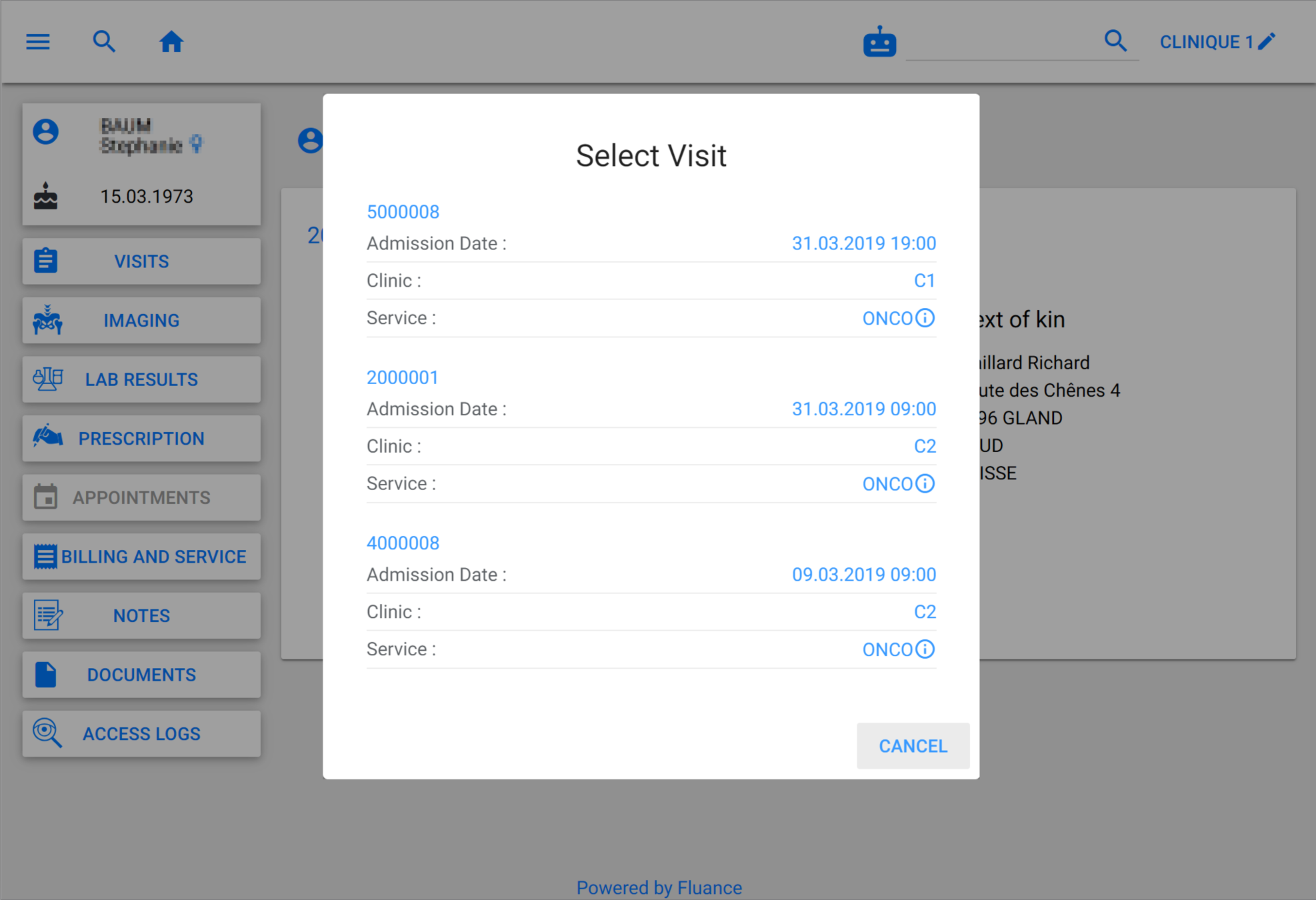1316x900 pixels.
Task: Select visit number 4000008
Action: [403, 543]
